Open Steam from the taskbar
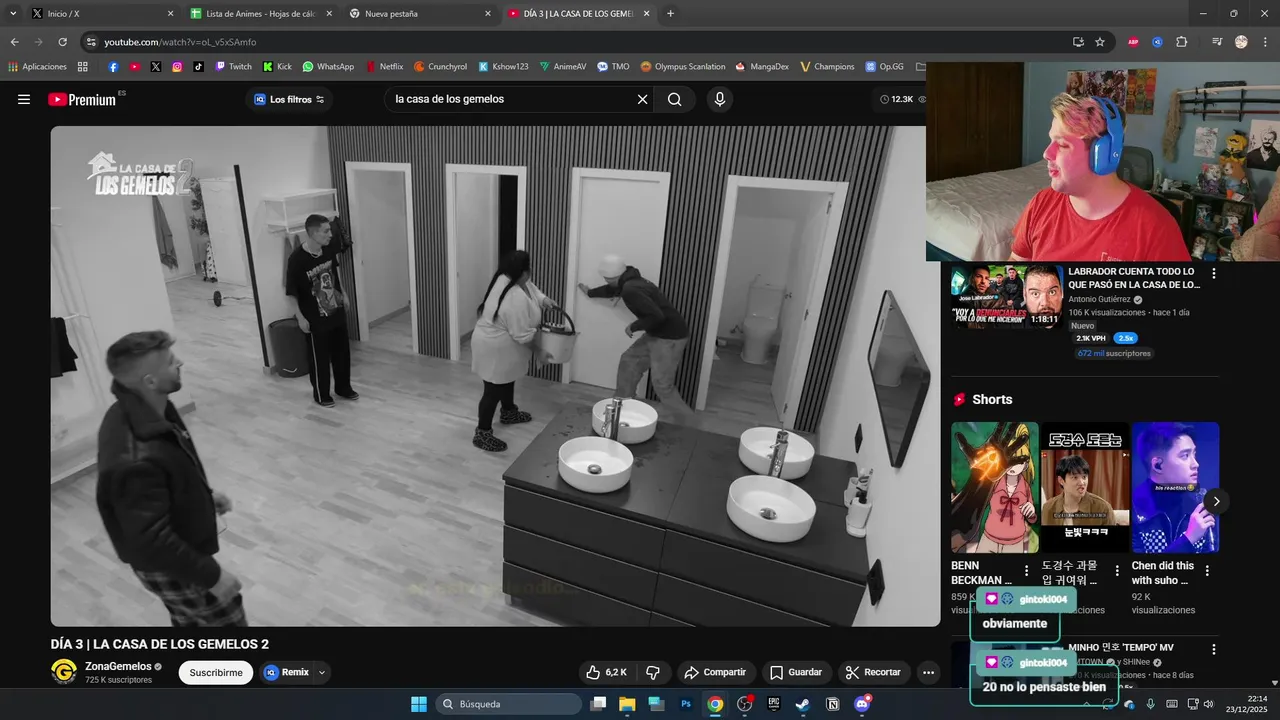Screen dimensions: 1280x720 (803, 704)
